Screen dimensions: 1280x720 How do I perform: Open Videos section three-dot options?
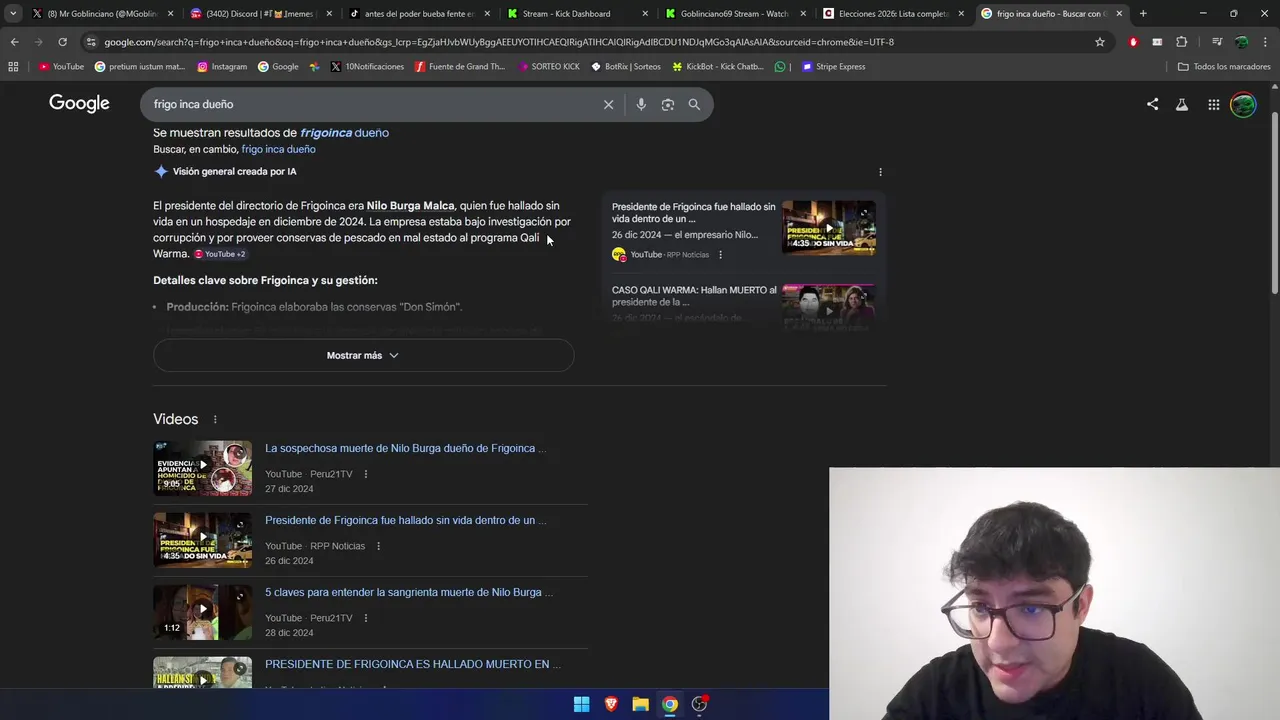(215, 419)
